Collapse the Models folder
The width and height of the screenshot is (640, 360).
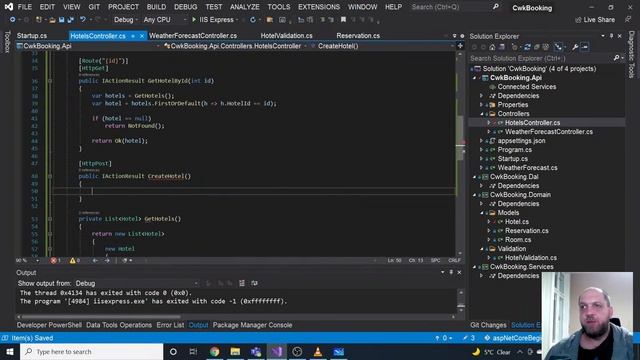pyautogui.click(x=481, y=213)
